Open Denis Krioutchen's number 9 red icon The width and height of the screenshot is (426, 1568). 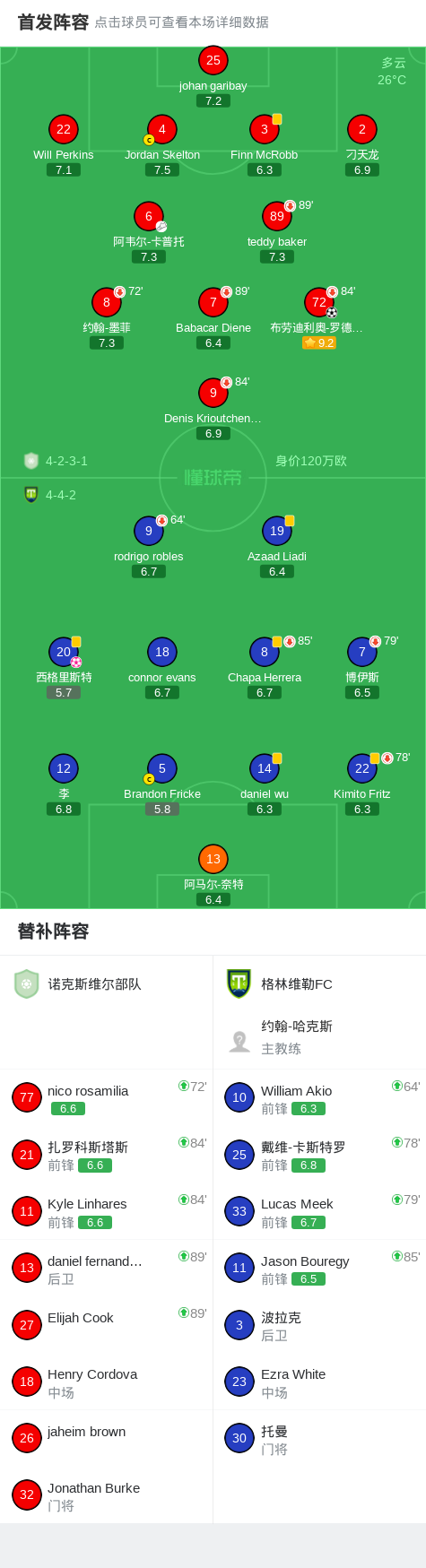click(x=213, y=393)
